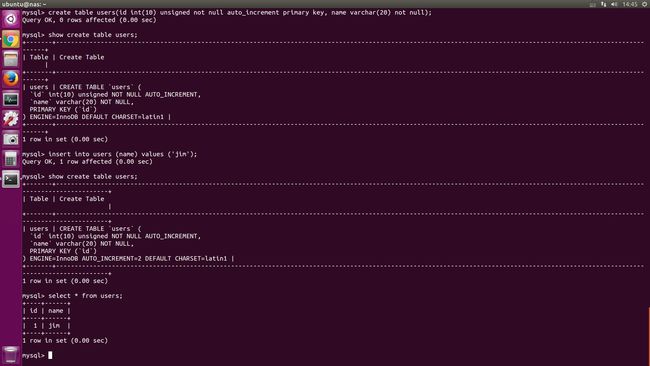Open the Ubuntu Dash search launcher
Viewport: 650px width, 366px height.
[x=11, y=19]
